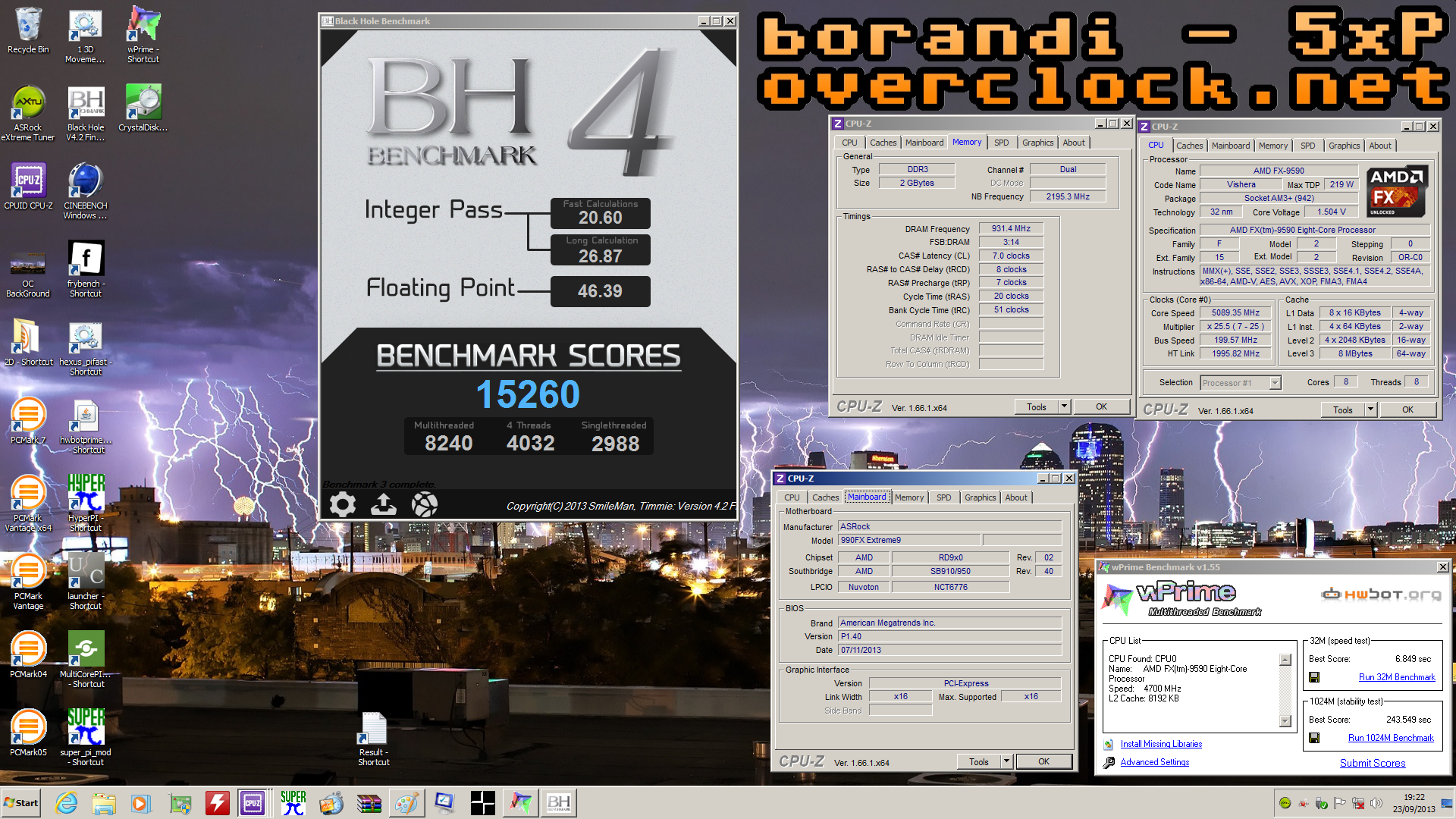Open Internet Explorer from the taskbar
The image size is (1456, 819).
click(67, 802)
